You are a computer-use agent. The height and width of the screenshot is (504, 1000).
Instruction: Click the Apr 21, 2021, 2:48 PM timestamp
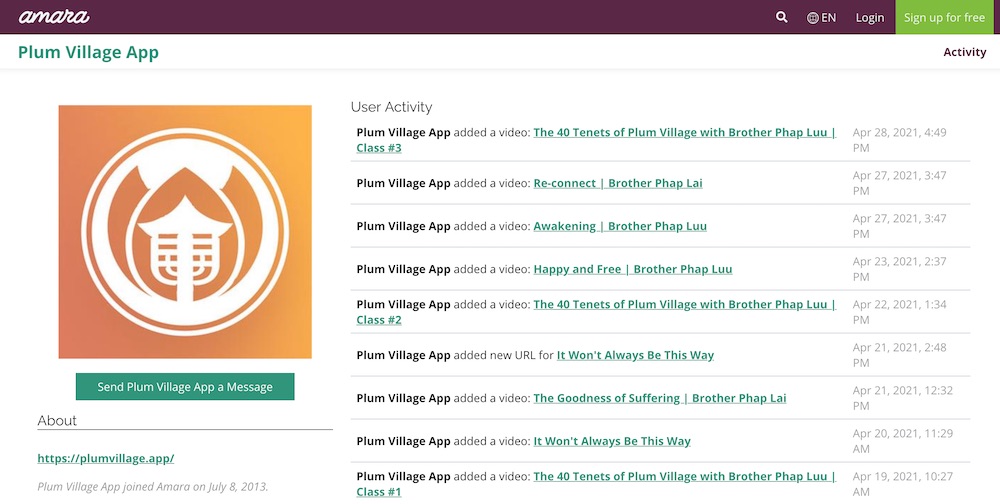tap(899, 355)
